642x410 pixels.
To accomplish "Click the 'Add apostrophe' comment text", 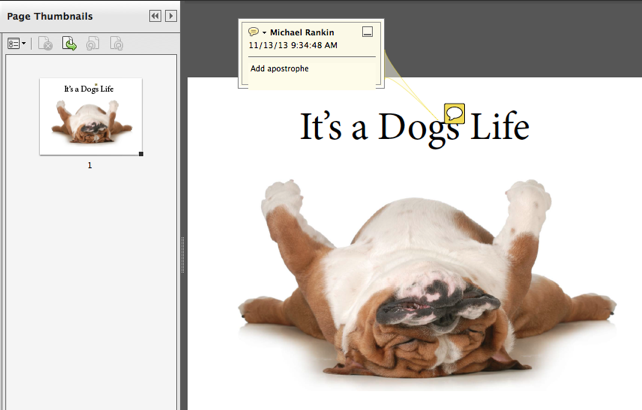I will click(x=280, y=68).
